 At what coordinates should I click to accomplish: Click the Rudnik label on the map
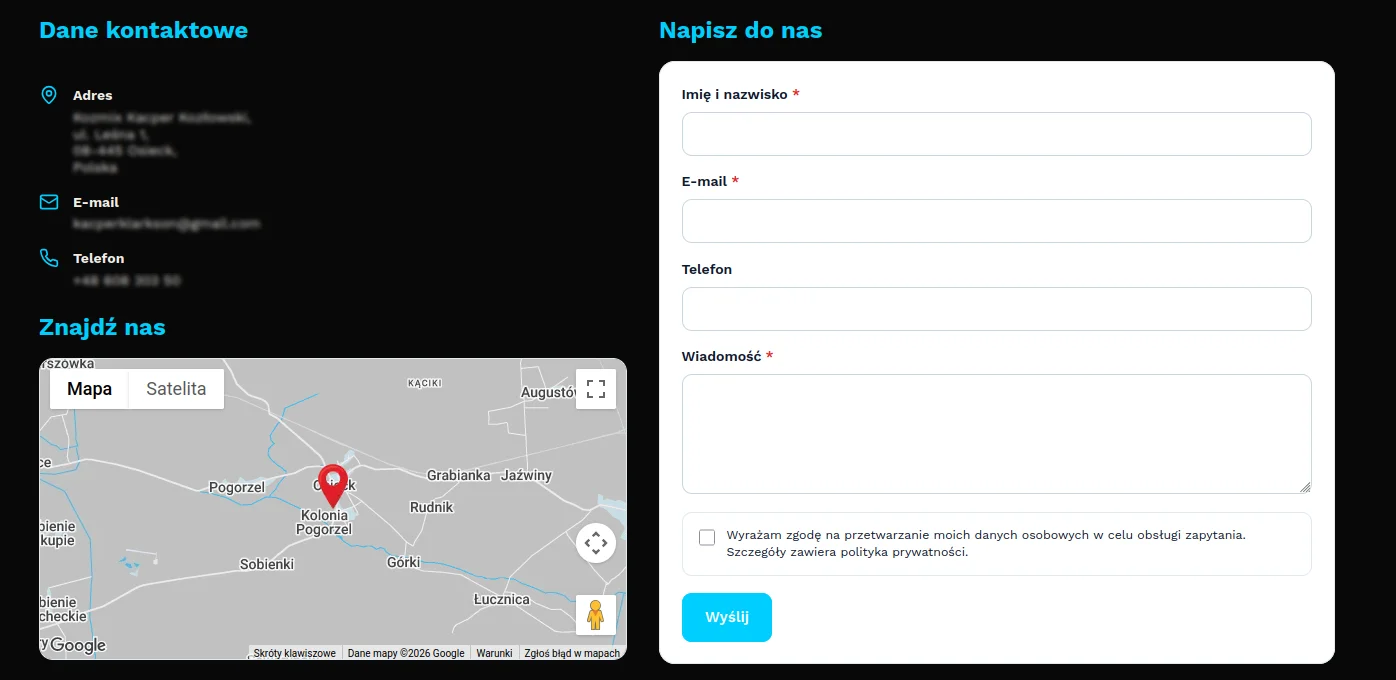point(432,507)
